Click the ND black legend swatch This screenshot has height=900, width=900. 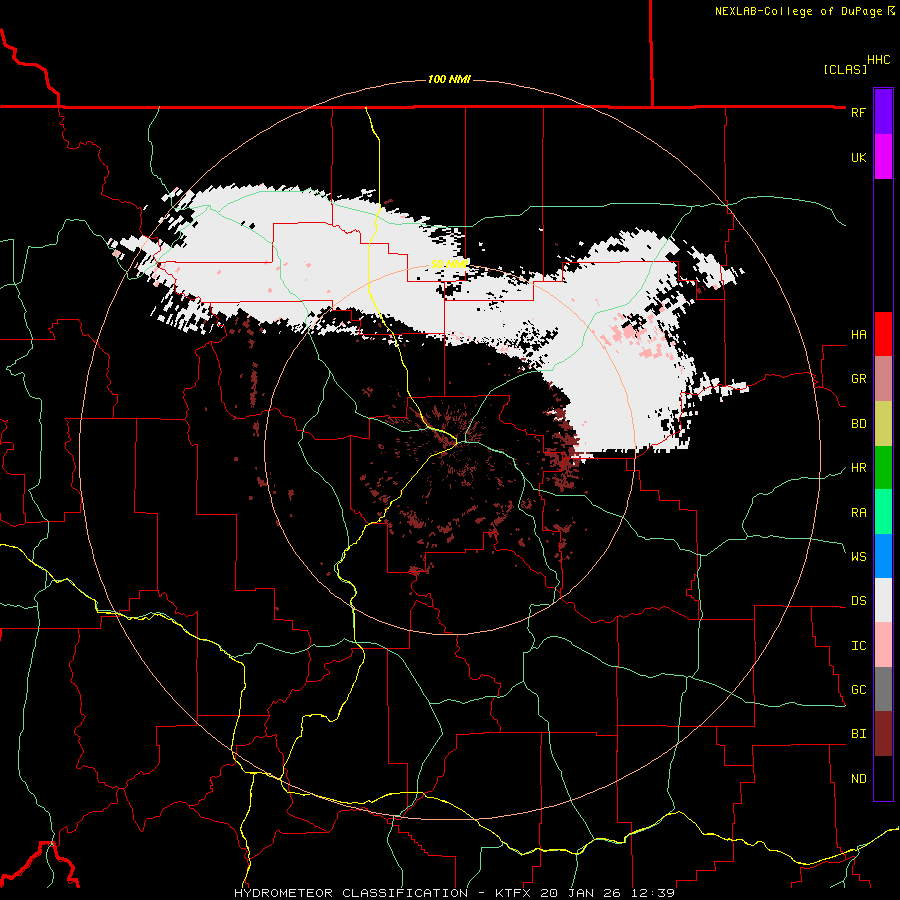pos(883,778)
